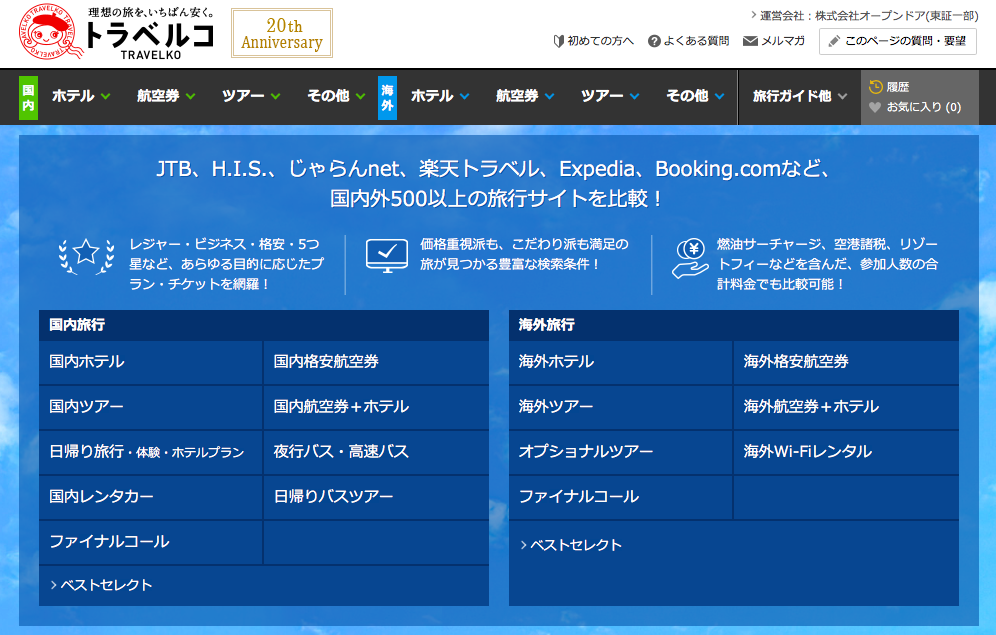The height and width of the screenshot is (635, 996).
Task: Click the history clock icon
Action: 875,87
